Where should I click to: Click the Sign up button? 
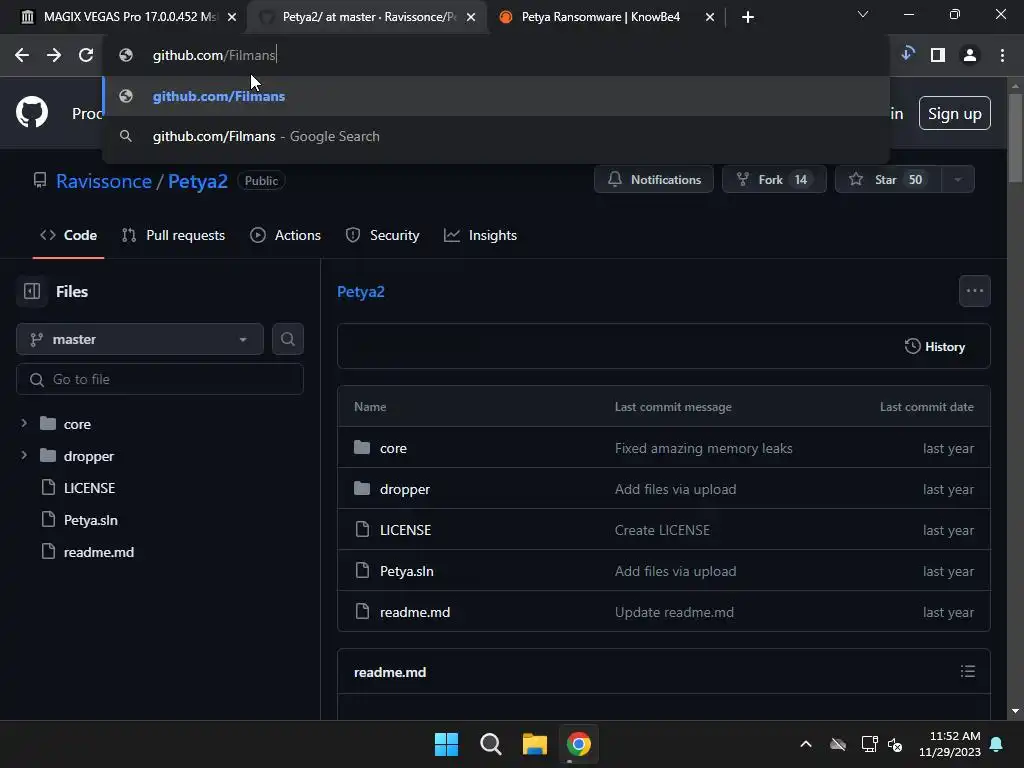click(954, 113)
